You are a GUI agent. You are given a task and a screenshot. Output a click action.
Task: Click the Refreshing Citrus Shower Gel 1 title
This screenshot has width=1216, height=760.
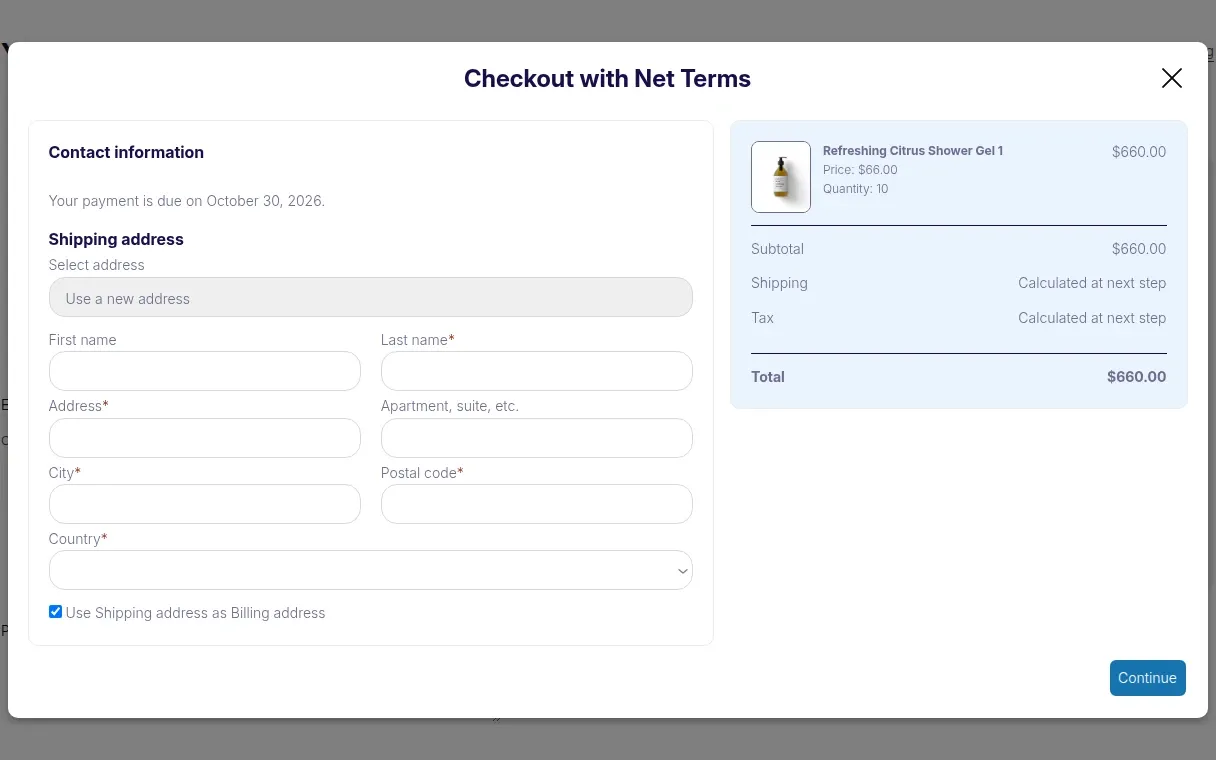pos(913,151)
